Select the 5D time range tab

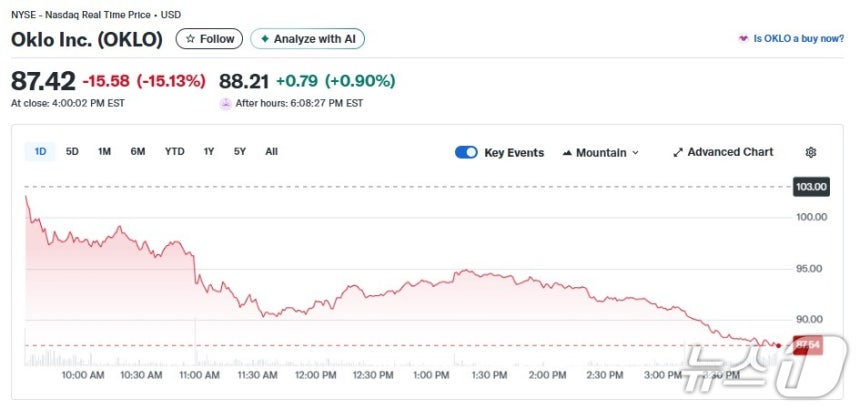point(72,152)
